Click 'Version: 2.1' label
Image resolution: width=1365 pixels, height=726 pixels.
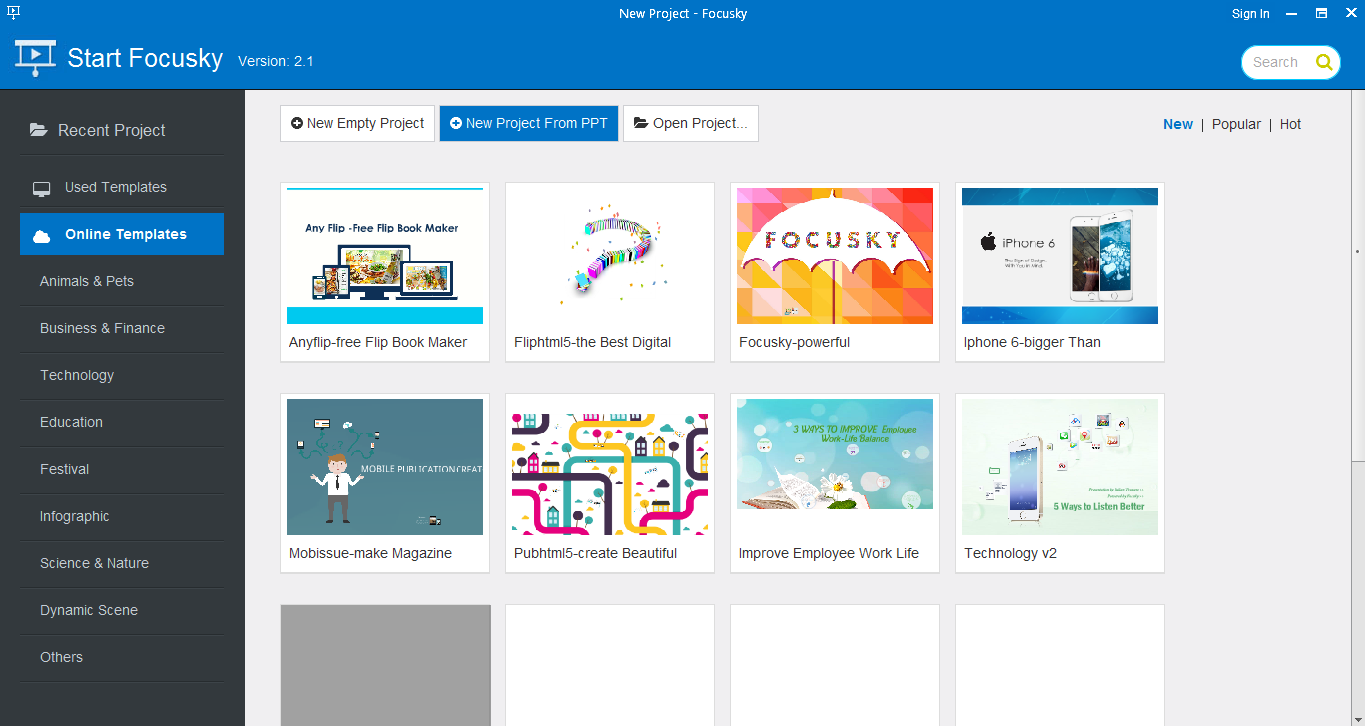[x=276, y=61]
